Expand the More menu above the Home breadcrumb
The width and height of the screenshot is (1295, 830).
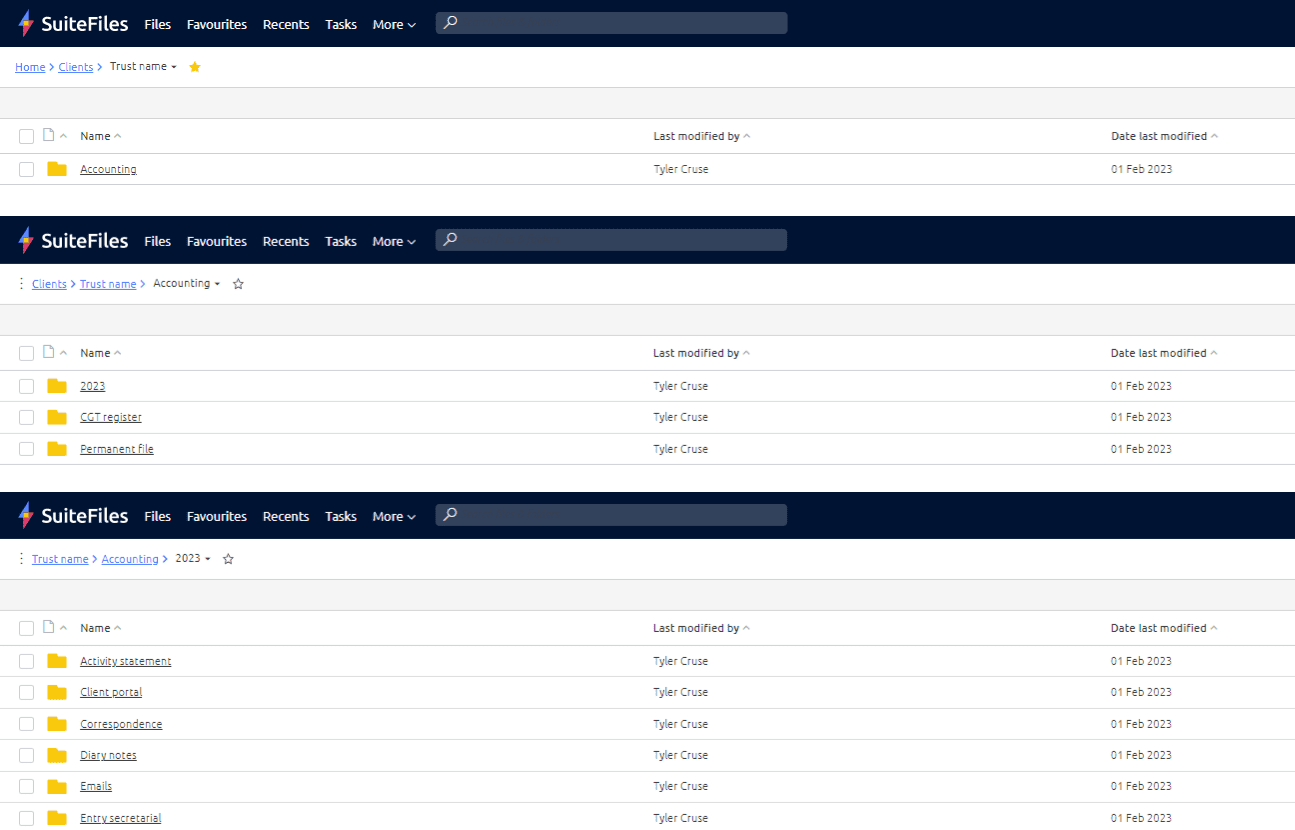click(394, 24)
